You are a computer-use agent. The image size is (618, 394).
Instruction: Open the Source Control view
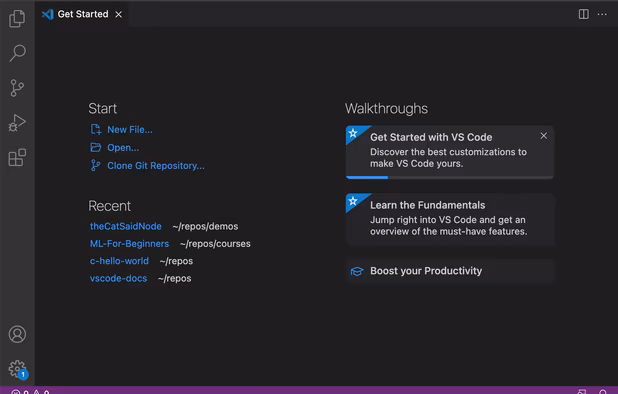[x=17, y=88]
